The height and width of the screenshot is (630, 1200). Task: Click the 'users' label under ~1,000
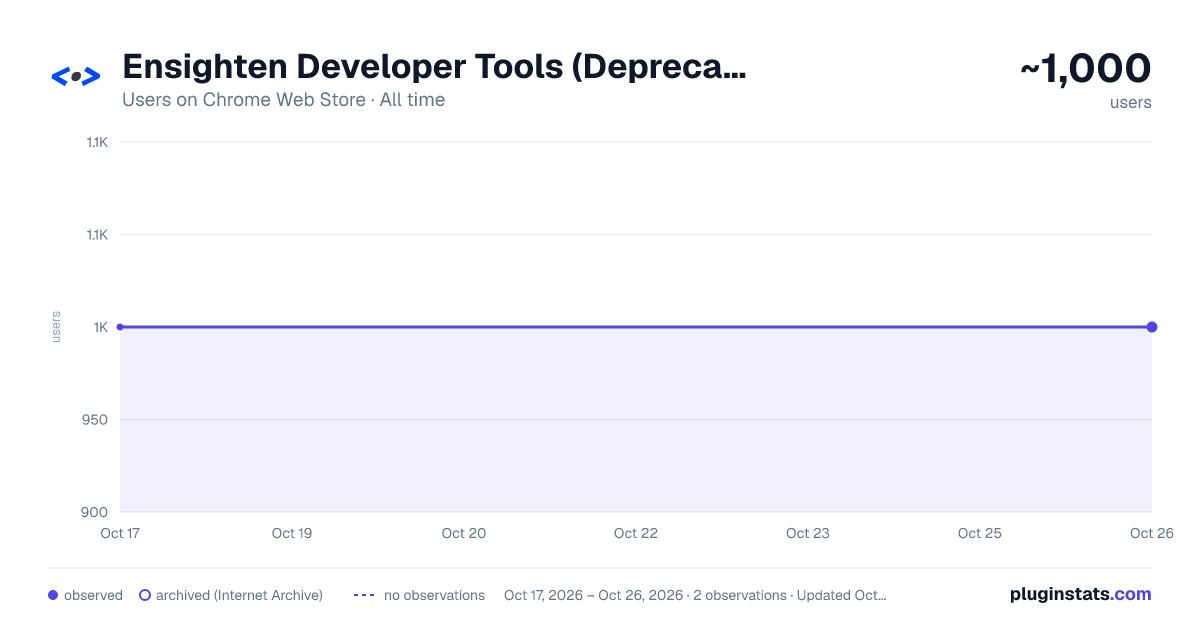click(1131, 102)
